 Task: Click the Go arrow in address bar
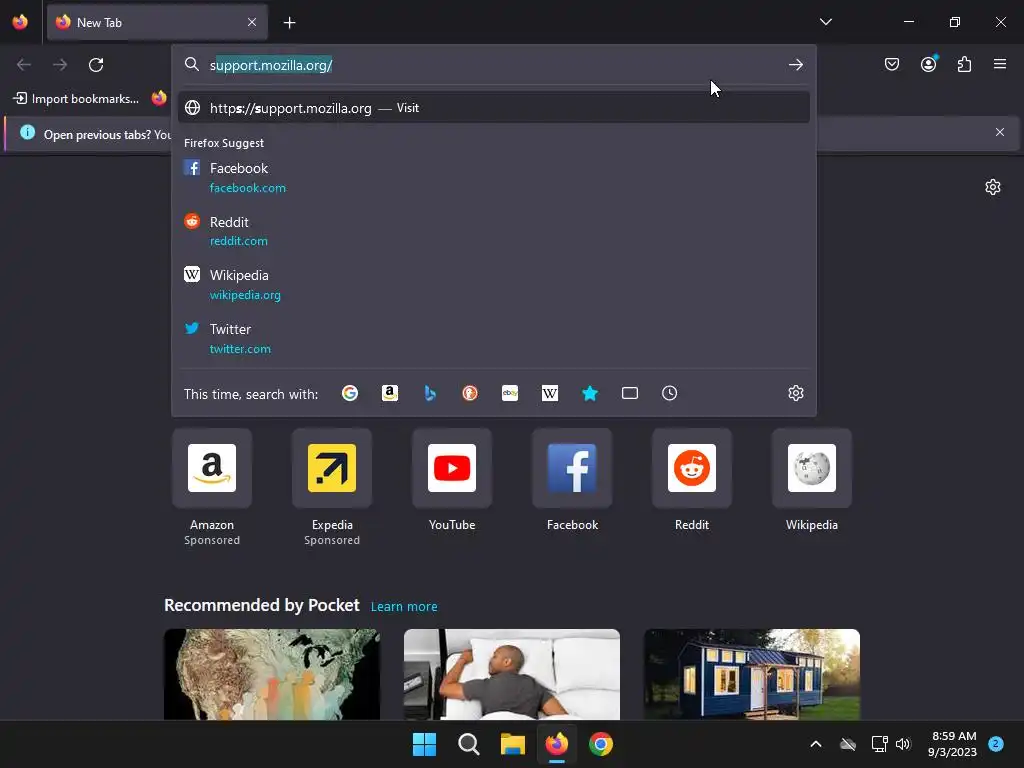[x=795, y=65]
